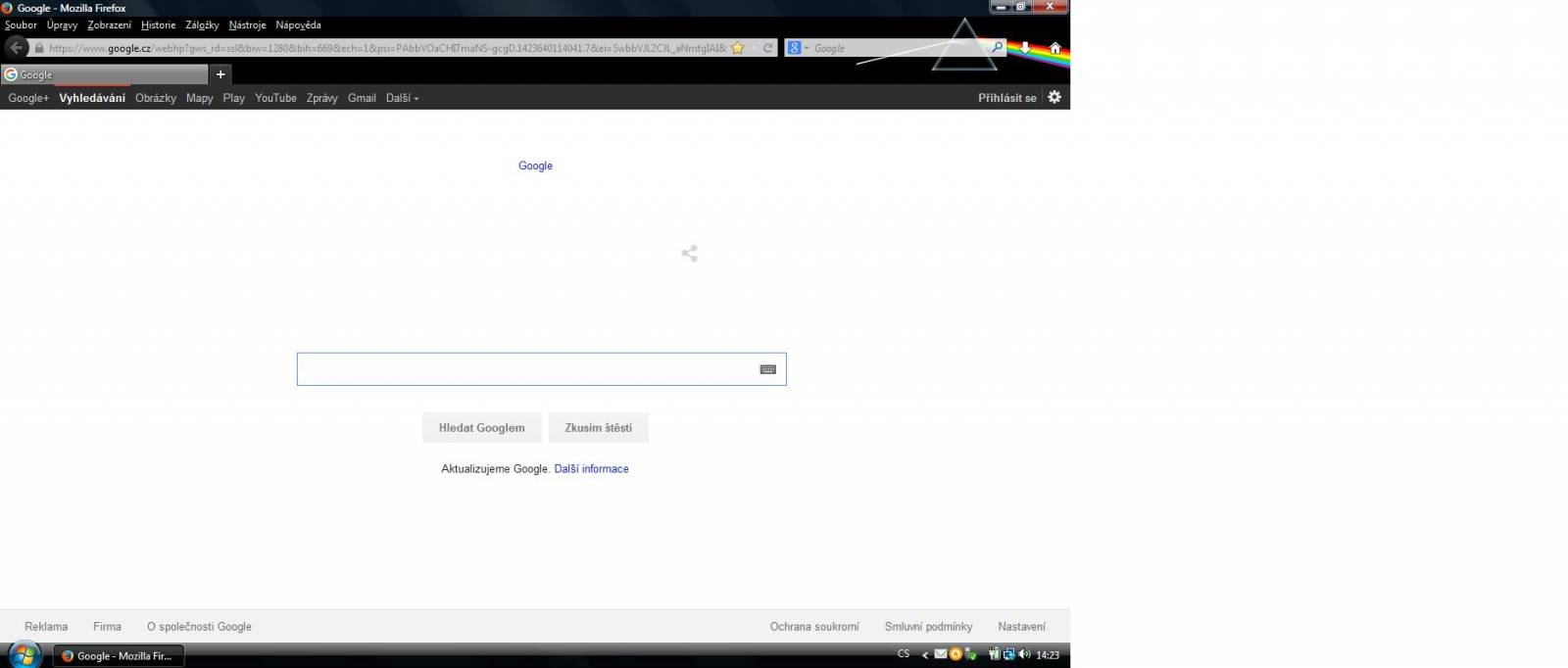Show hidden tray icons arrow

tap(925, 655)
